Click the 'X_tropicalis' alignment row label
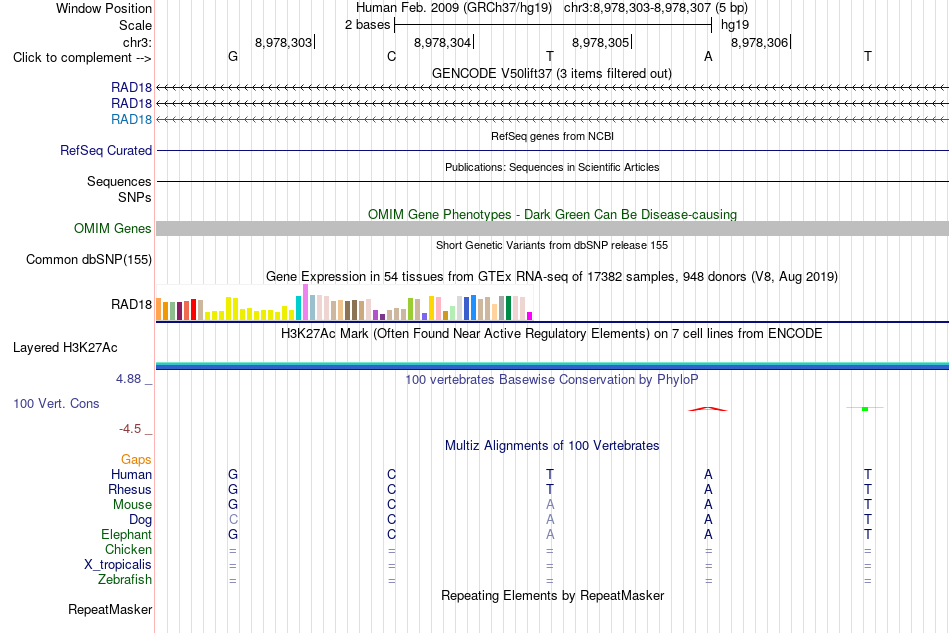Image resolution: width=950 pixels, height=633 pixels. (x=118, y=565)
